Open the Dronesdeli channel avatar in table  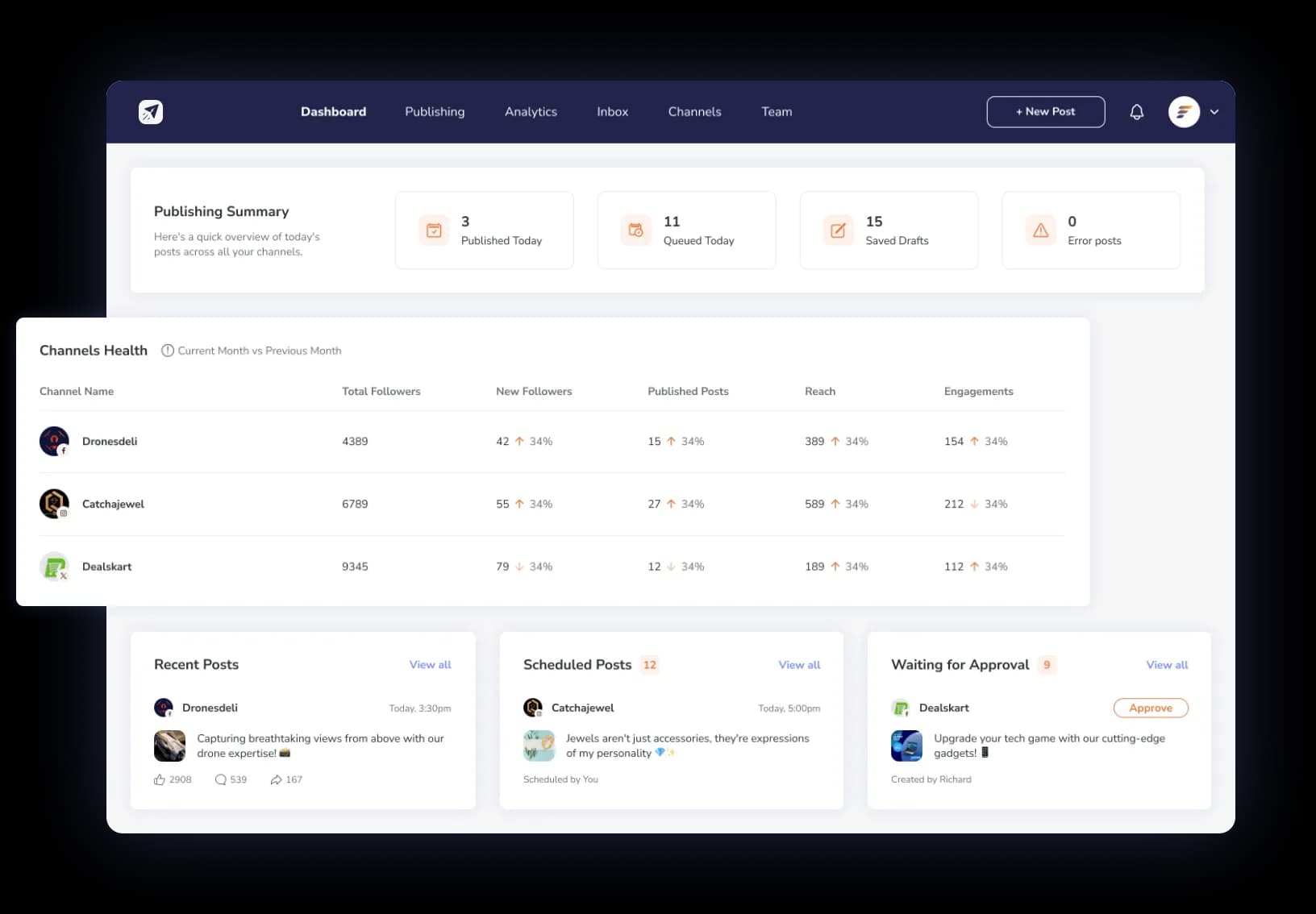[54, 441]
